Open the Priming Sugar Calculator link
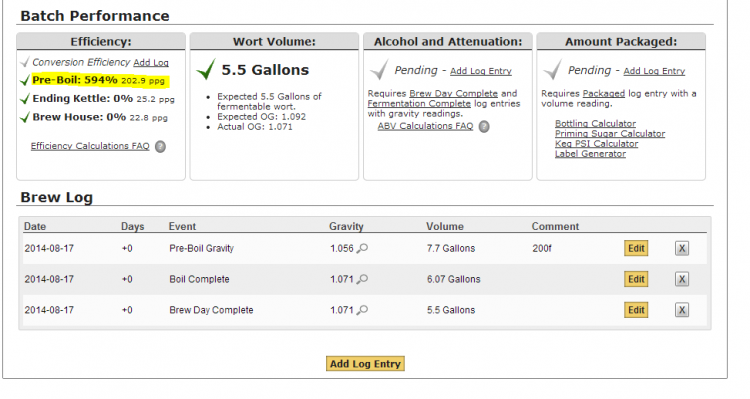Viewport: 750px width, 399px height. click(610, 133)
